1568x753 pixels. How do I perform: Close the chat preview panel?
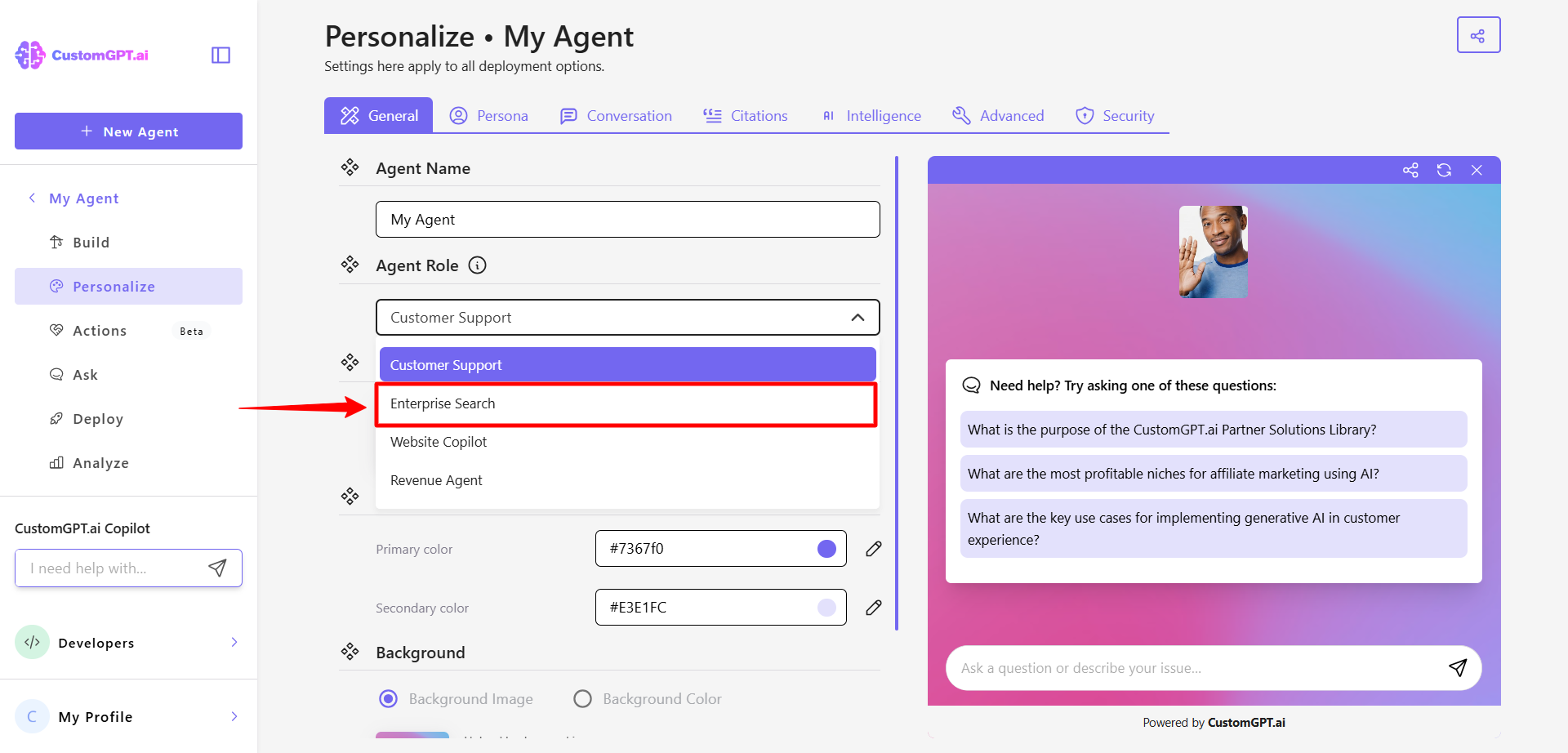pyautogui.click(x=1477, y=170)
